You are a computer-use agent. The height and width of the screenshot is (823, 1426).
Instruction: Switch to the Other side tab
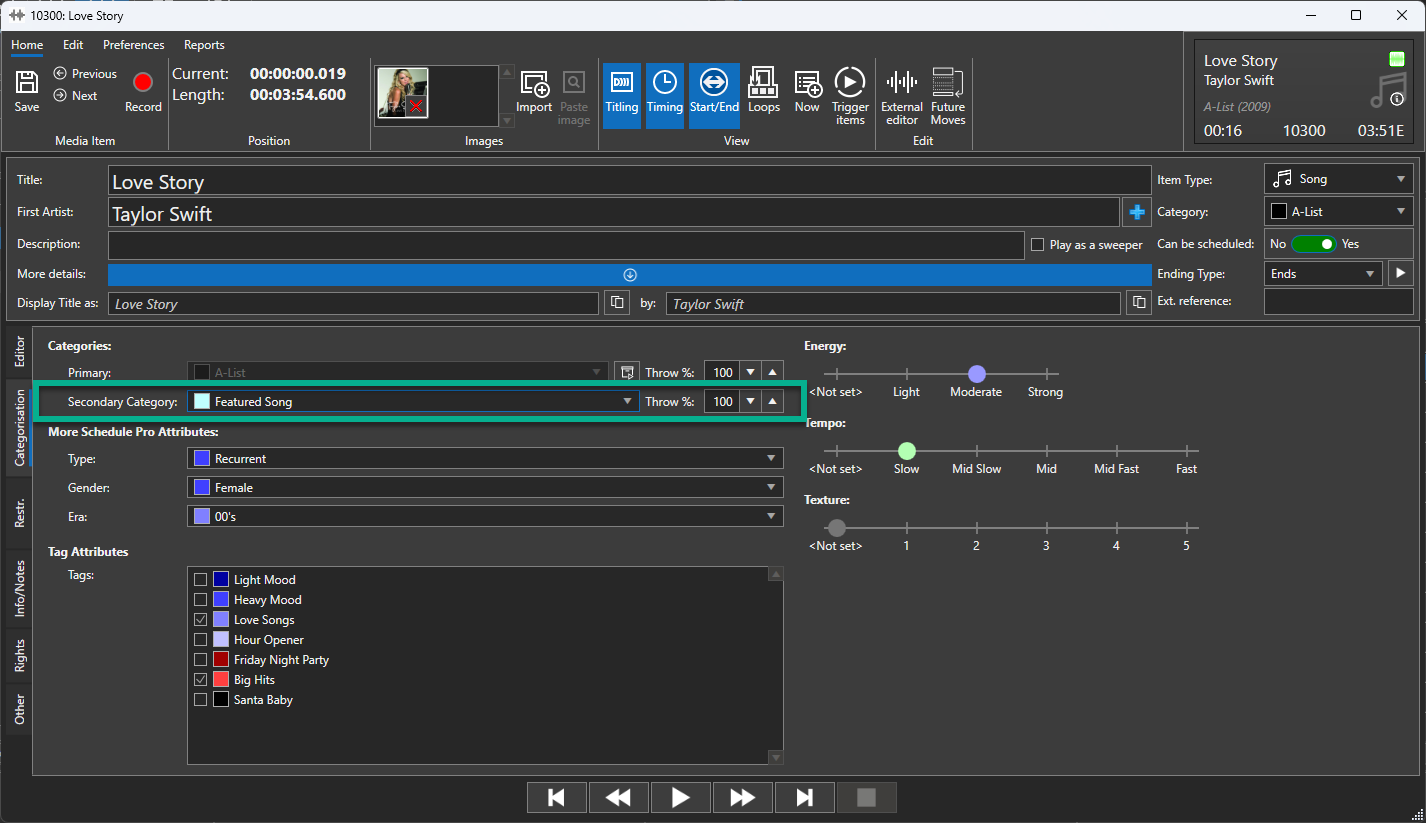(19, 710)
